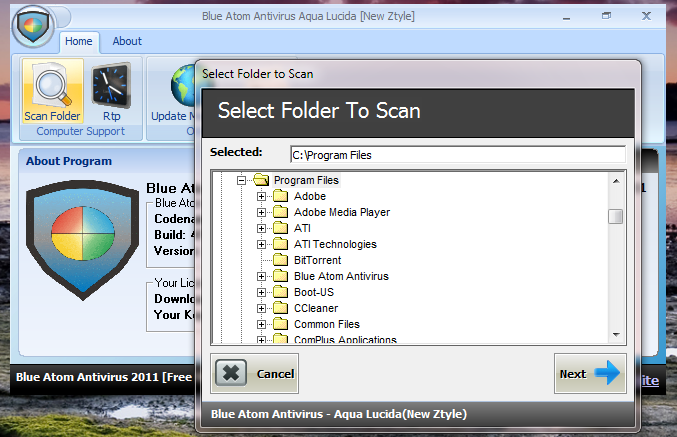The width and height of the screenshot is (677, 437).
Task: Click the Common Files folder icon
Action: (x=281, y=324)
